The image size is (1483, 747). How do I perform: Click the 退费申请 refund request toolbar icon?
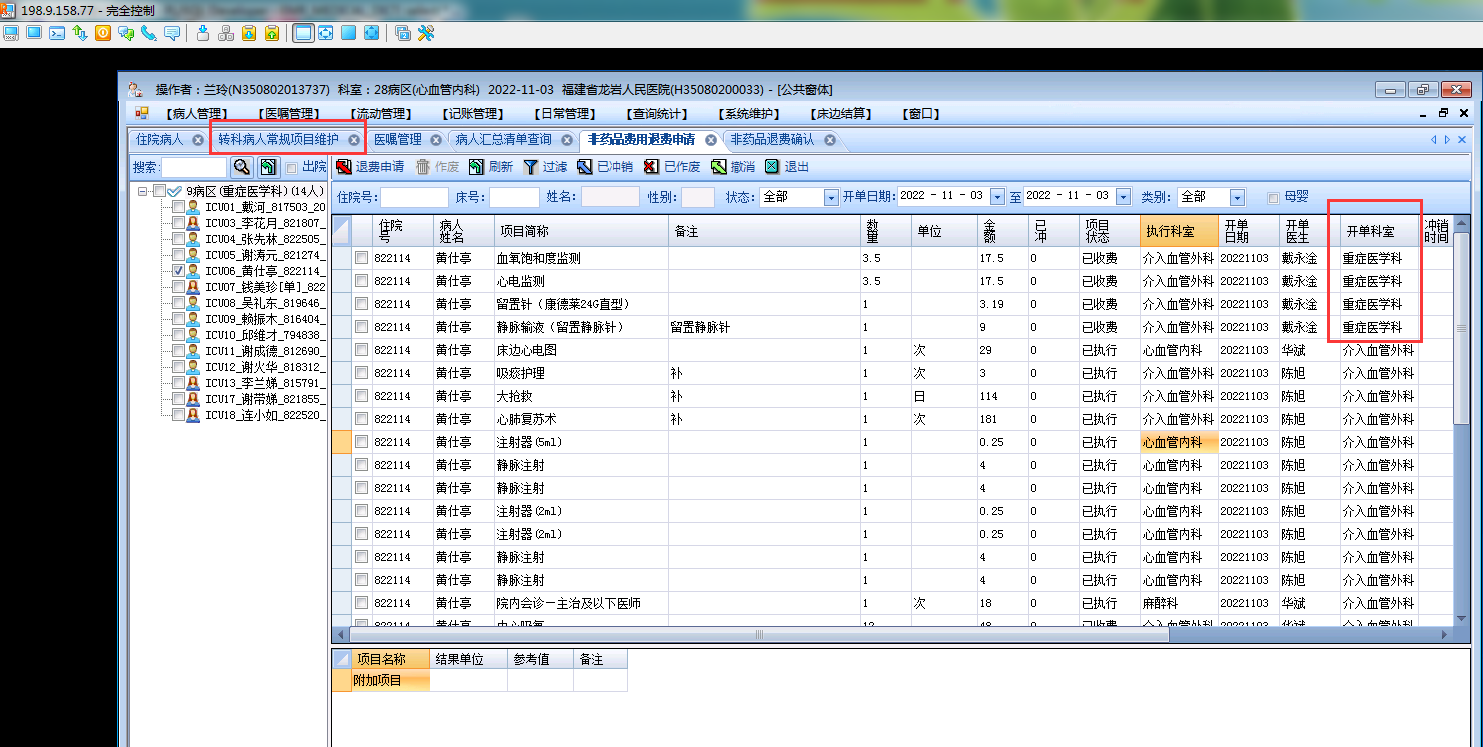(344, 167)
